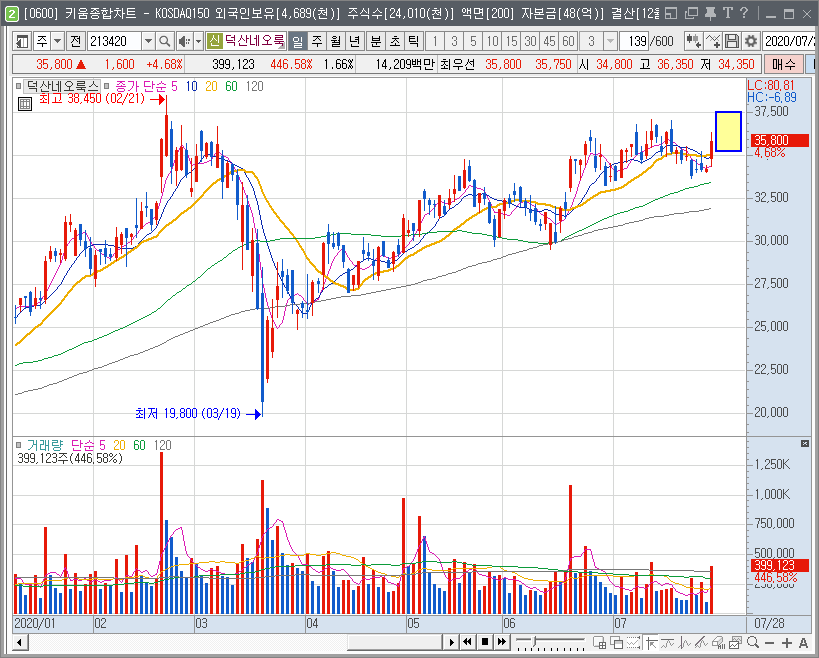The width and height of the screenshot is (819, 658).
Task: Open the interval value 3 dropdown arrow
Action: pyautogui.click(x=610, y=41)
